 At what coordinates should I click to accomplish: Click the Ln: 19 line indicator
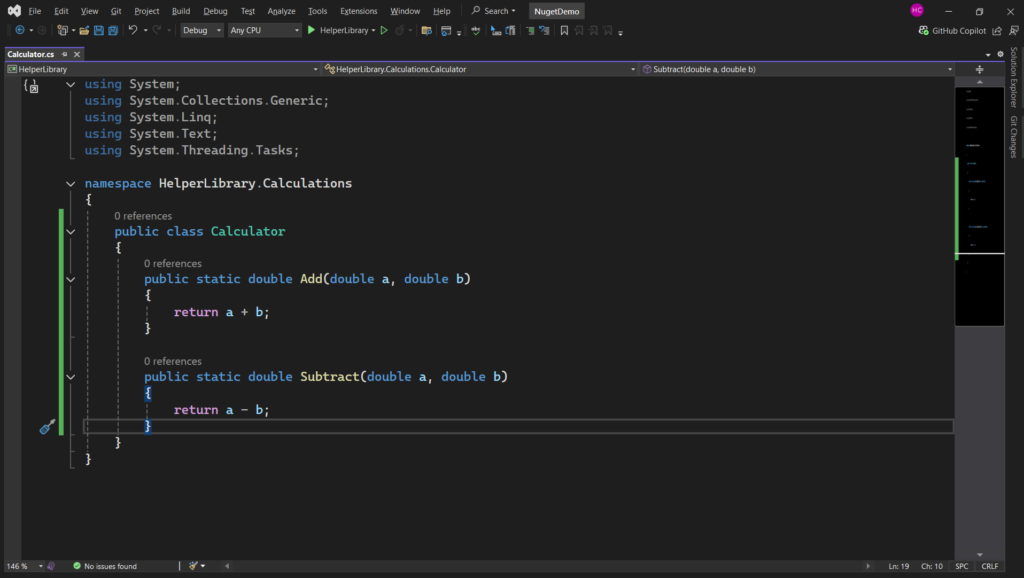[899, 566]
